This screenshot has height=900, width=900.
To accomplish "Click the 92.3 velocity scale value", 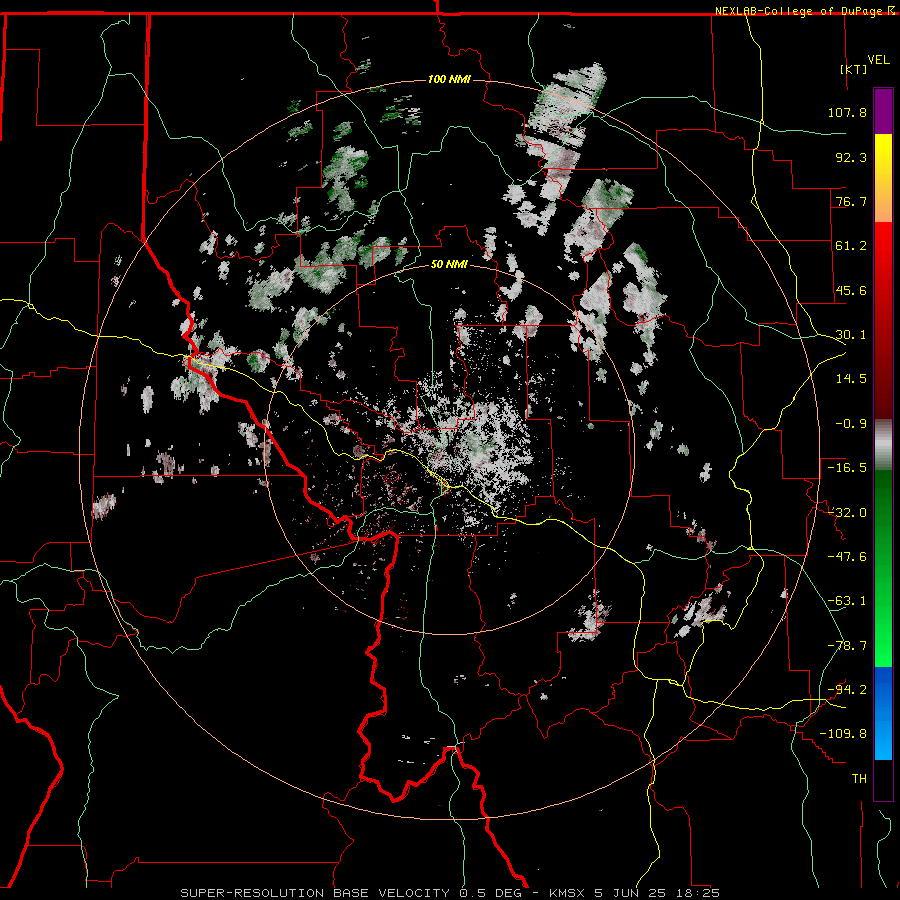I will (x=851, y=157).
